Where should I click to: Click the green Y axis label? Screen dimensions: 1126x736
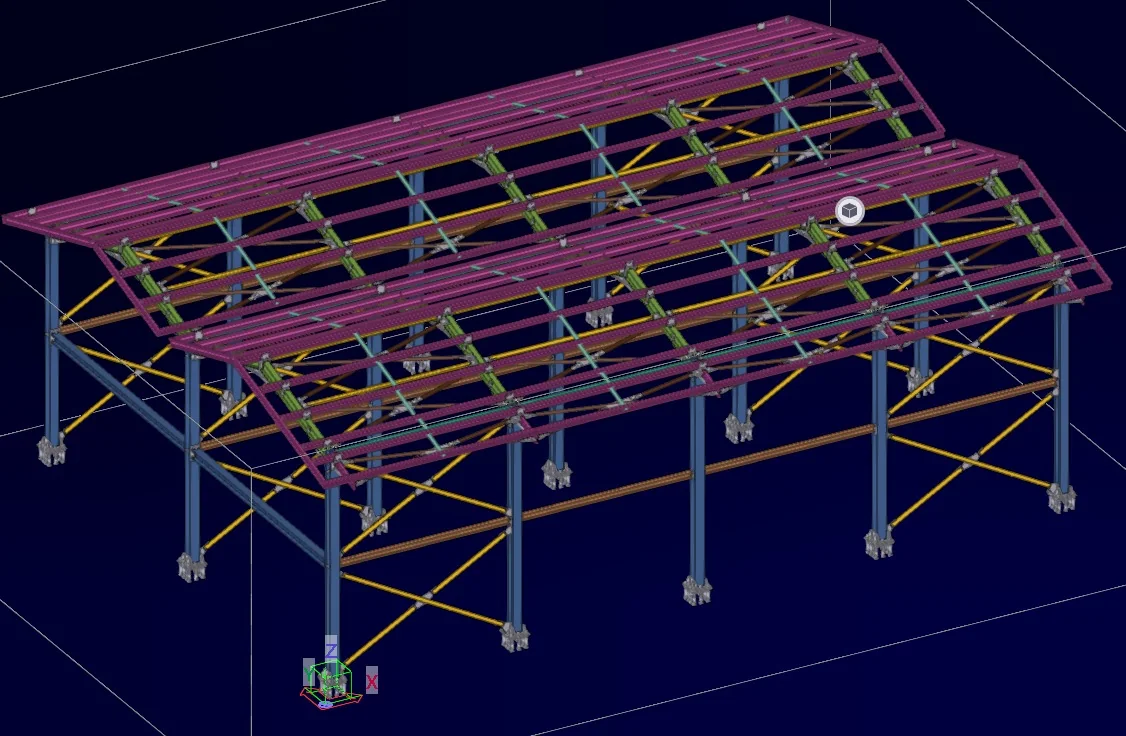point(309,672)
